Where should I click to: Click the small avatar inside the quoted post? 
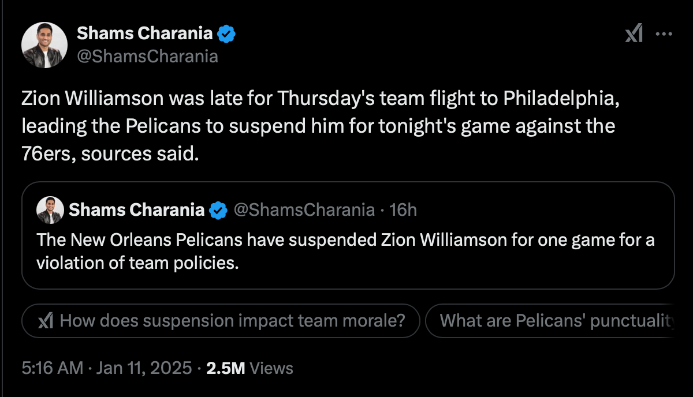(x=50, y=210)
